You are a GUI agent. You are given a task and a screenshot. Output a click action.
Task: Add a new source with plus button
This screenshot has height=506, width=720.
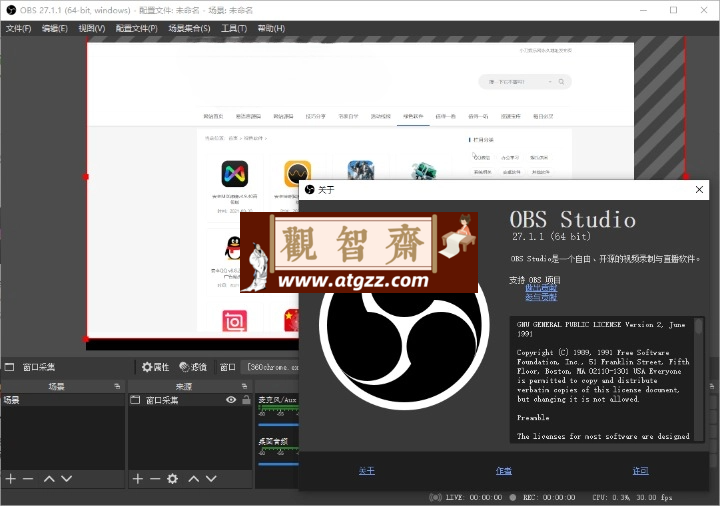click(137, 479)
